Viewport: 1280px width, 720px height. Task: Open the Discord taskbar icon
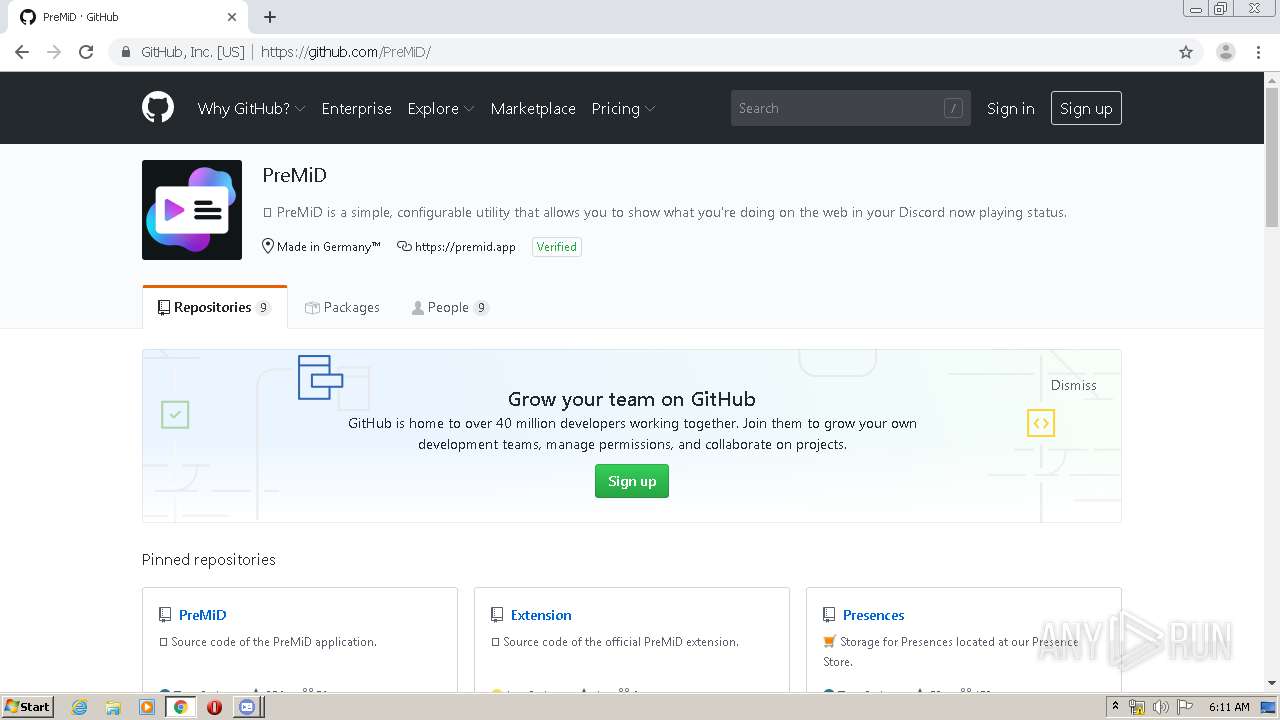click(x=247, y=707)
